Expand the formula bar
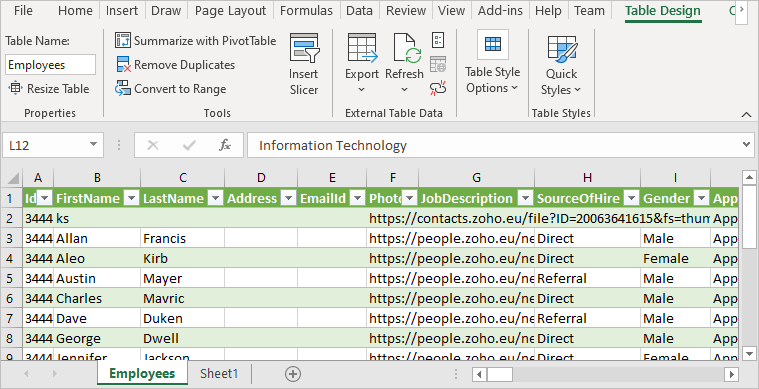The height and width of the screenshot is (389, 759). coord(746,144)
